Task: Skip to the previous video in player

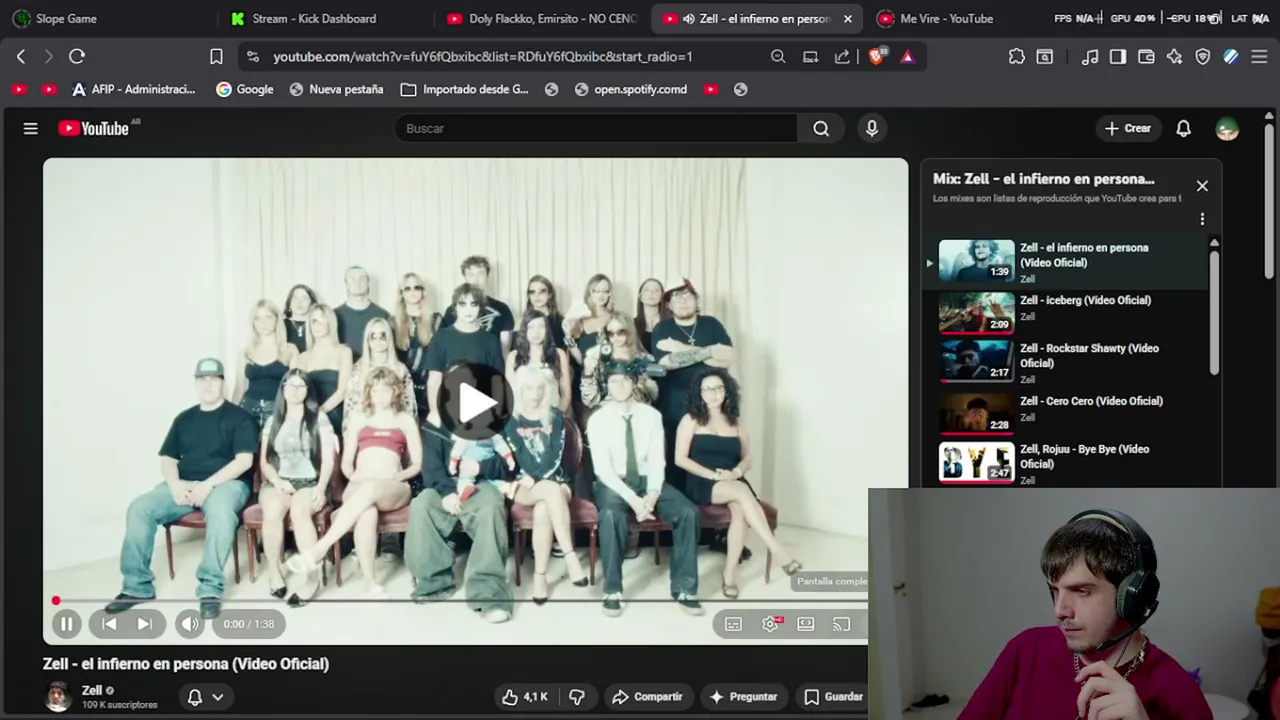Action: pyautogui.click(x=109, y=624)
